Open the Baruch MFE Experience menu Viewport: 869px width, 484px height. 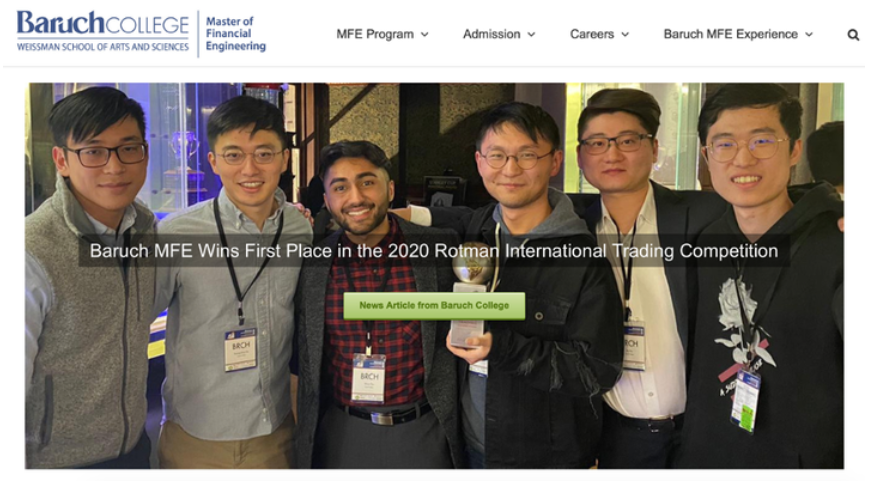click(730, 34)
